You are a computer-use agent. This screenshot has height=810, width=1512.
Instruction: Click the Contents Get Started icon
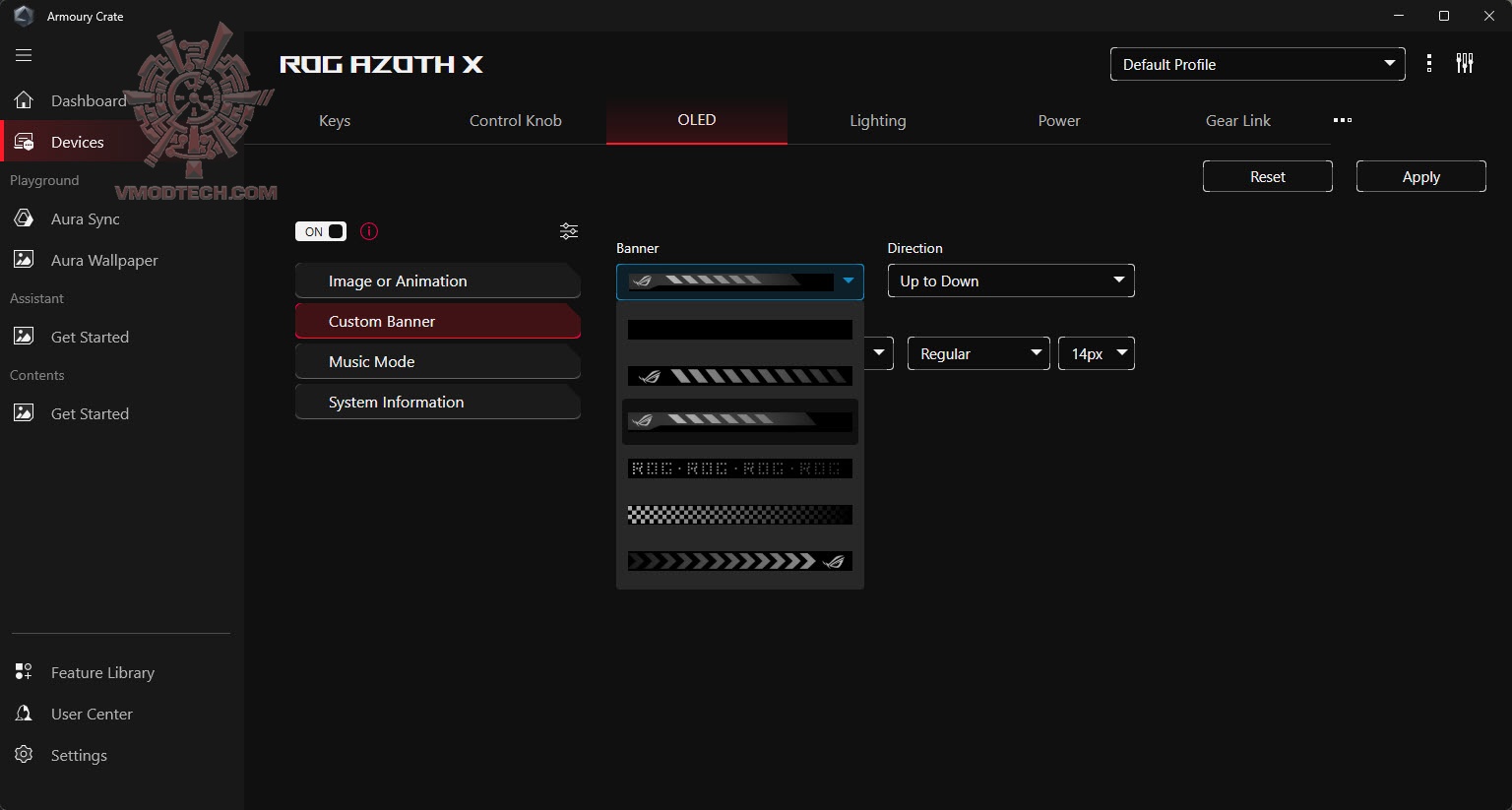(24, 413)
